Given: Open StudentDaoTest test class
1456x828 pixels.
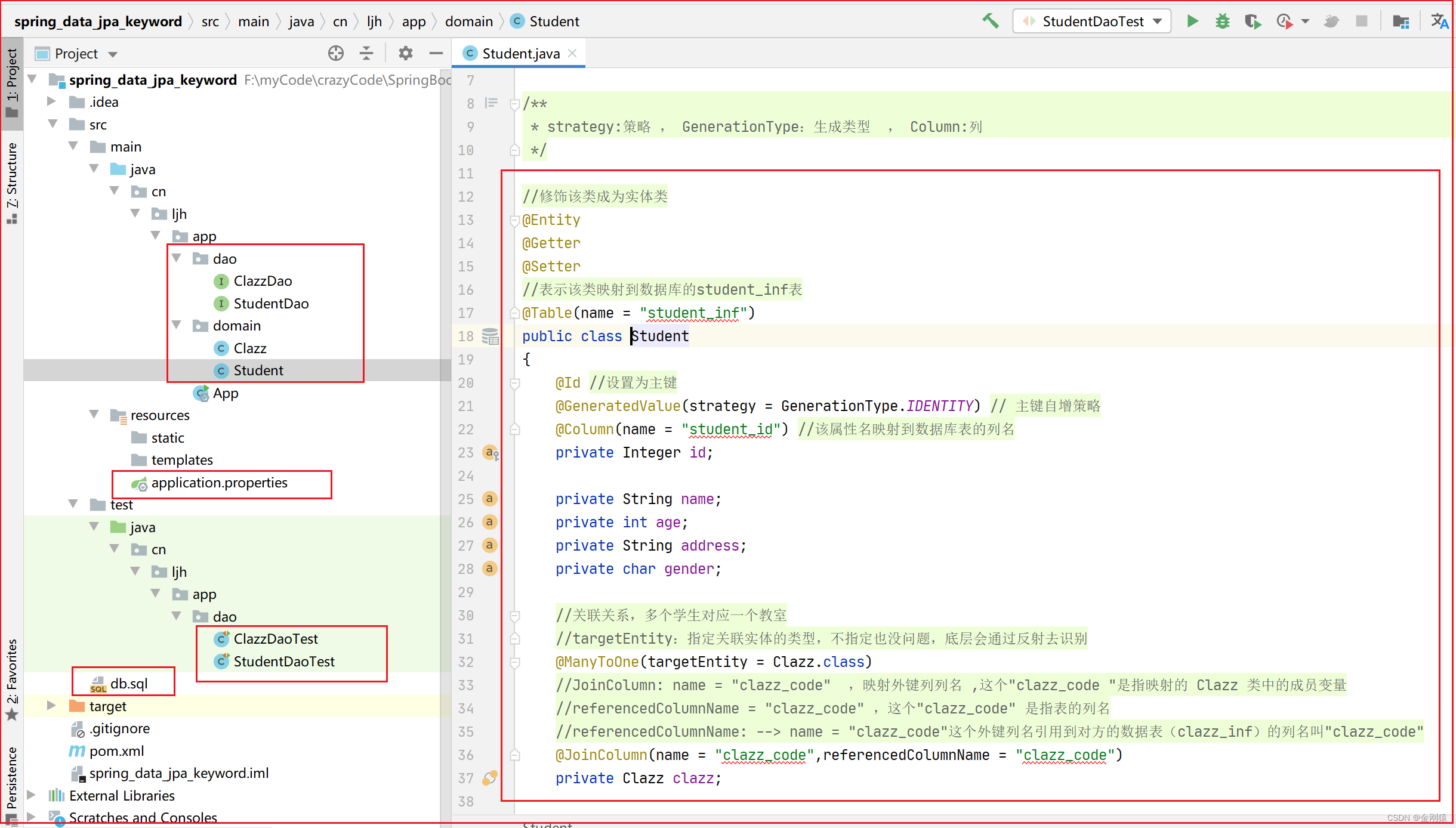Looking at the screenshot, I should (284, 662).
